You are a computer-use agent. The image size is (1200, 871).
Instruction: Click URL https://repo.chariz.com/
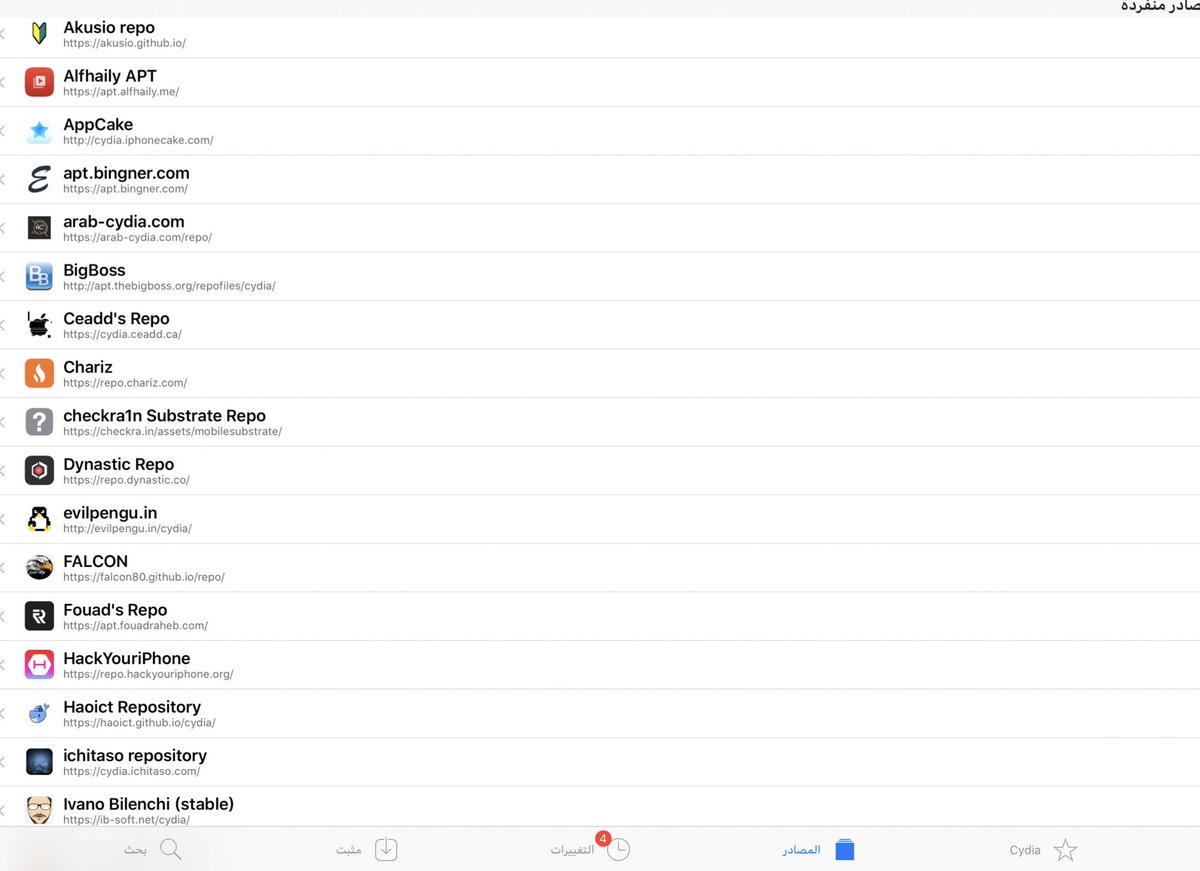pos(125,383)
